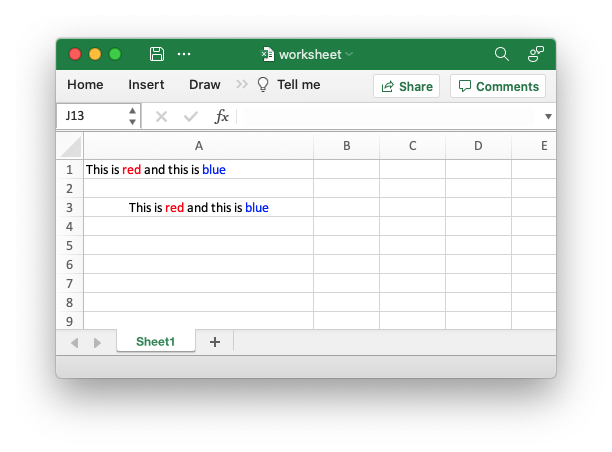Switch to the Insert tab
The width and height of the screenshot is (612, 452).
click(146, 85)
